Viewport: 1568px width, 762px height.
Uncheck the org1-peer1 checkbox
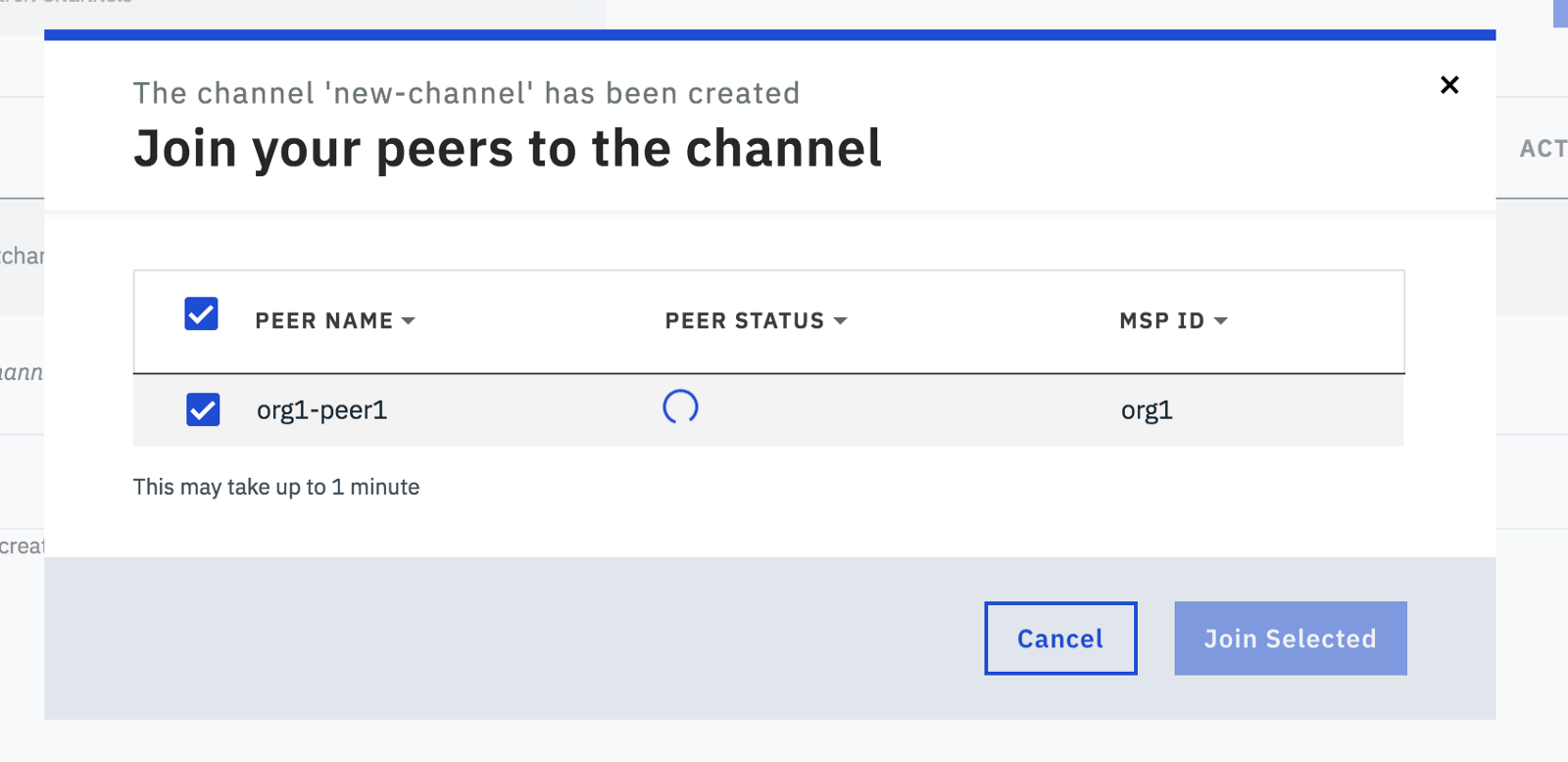203,409
